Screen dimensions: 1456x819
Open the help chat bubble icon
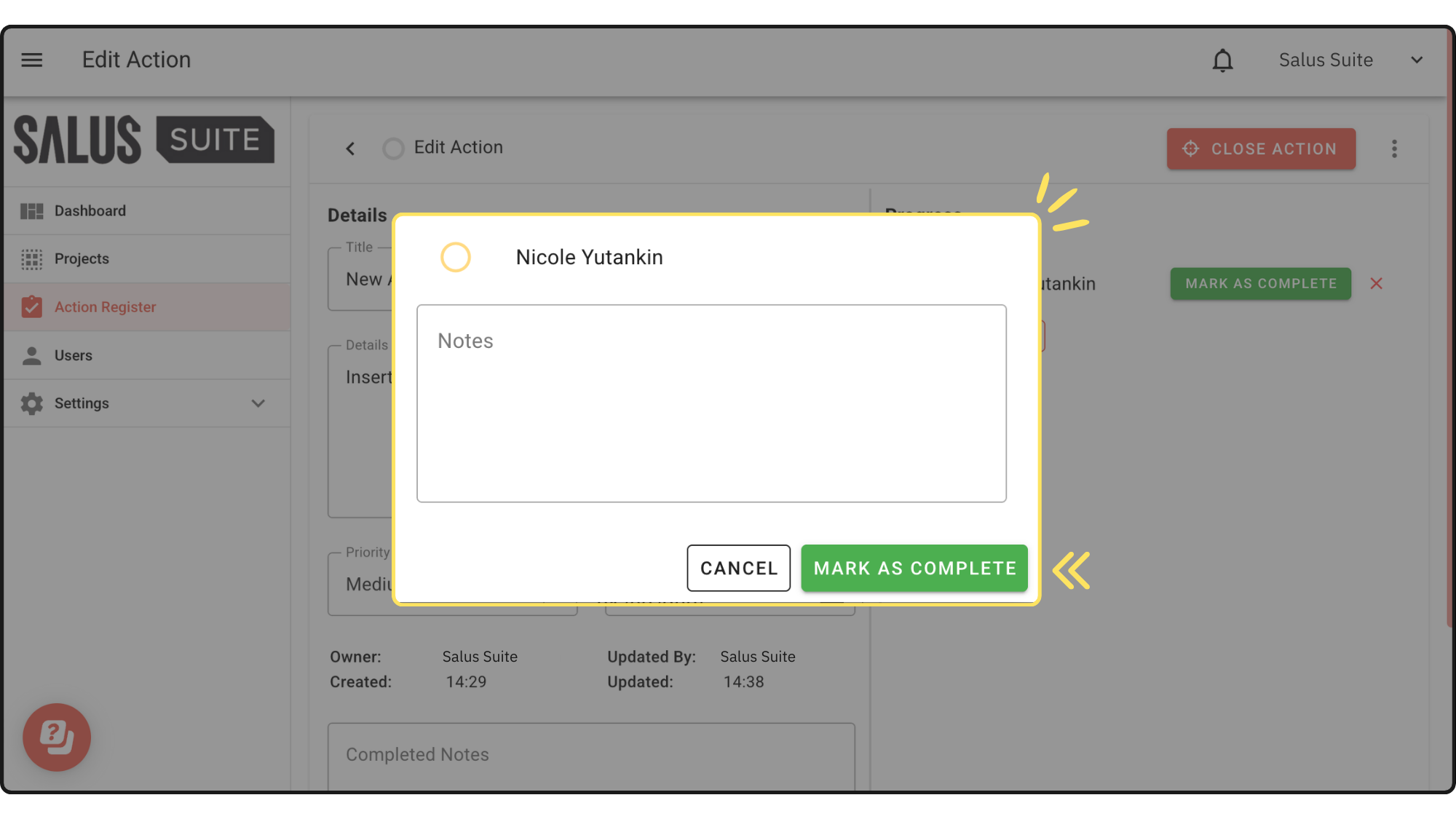coord(57,737)
